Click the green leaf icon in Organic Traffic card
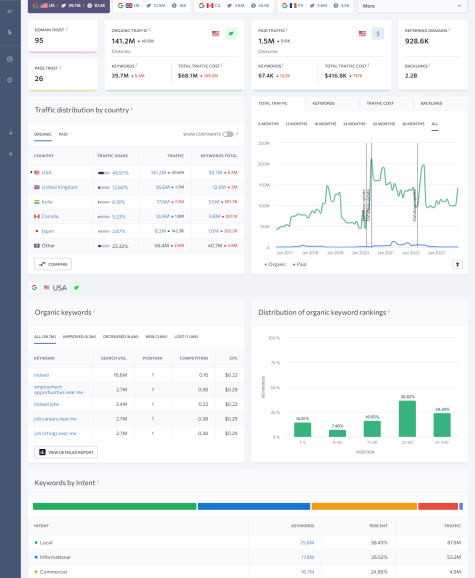 click(231, 34)
